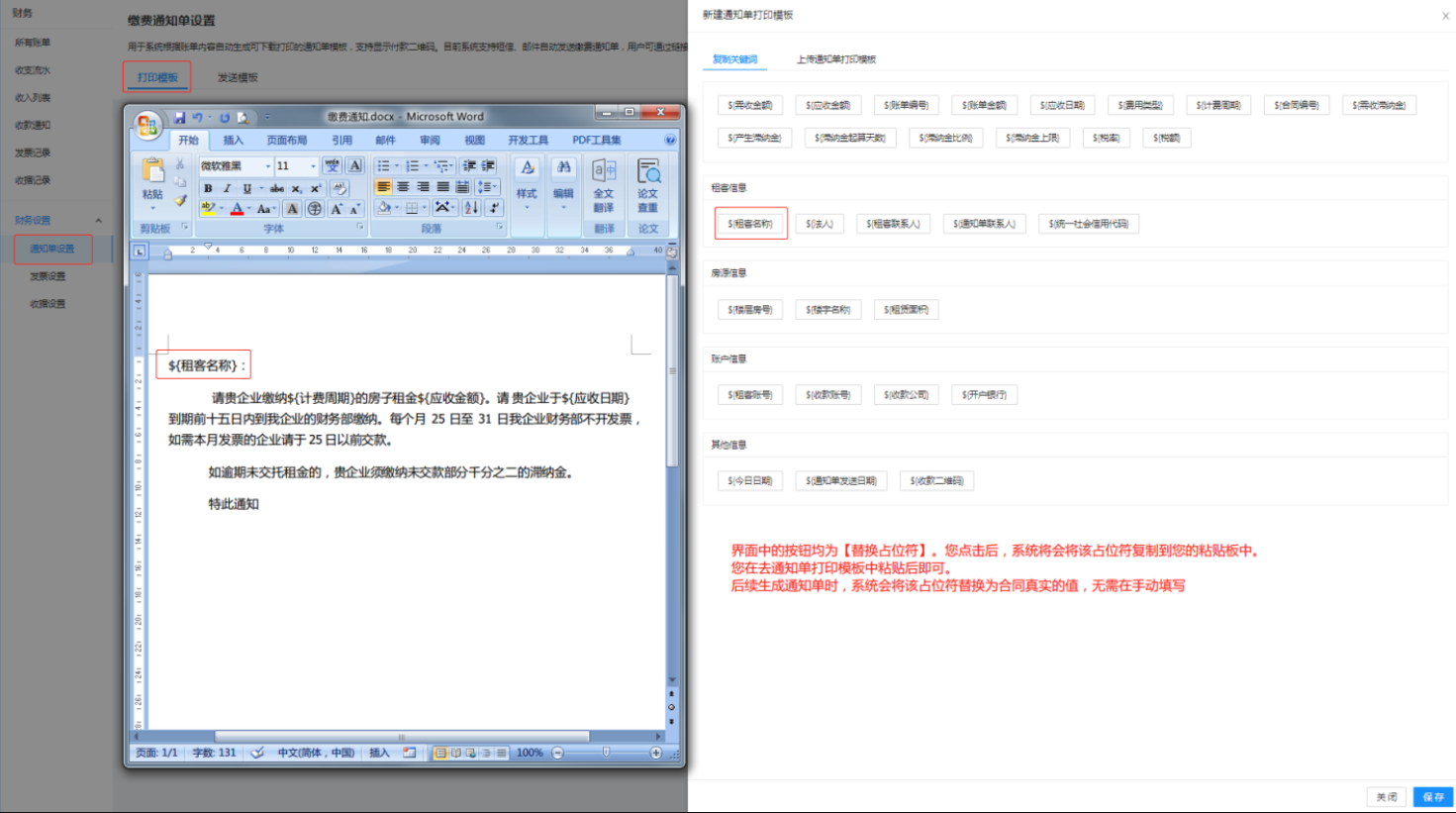Image resolution: width=1456 pixels, height=813 pixels.
Task: Switch to the 插入 ribbon tab
Action: click(x=233, y=141)
